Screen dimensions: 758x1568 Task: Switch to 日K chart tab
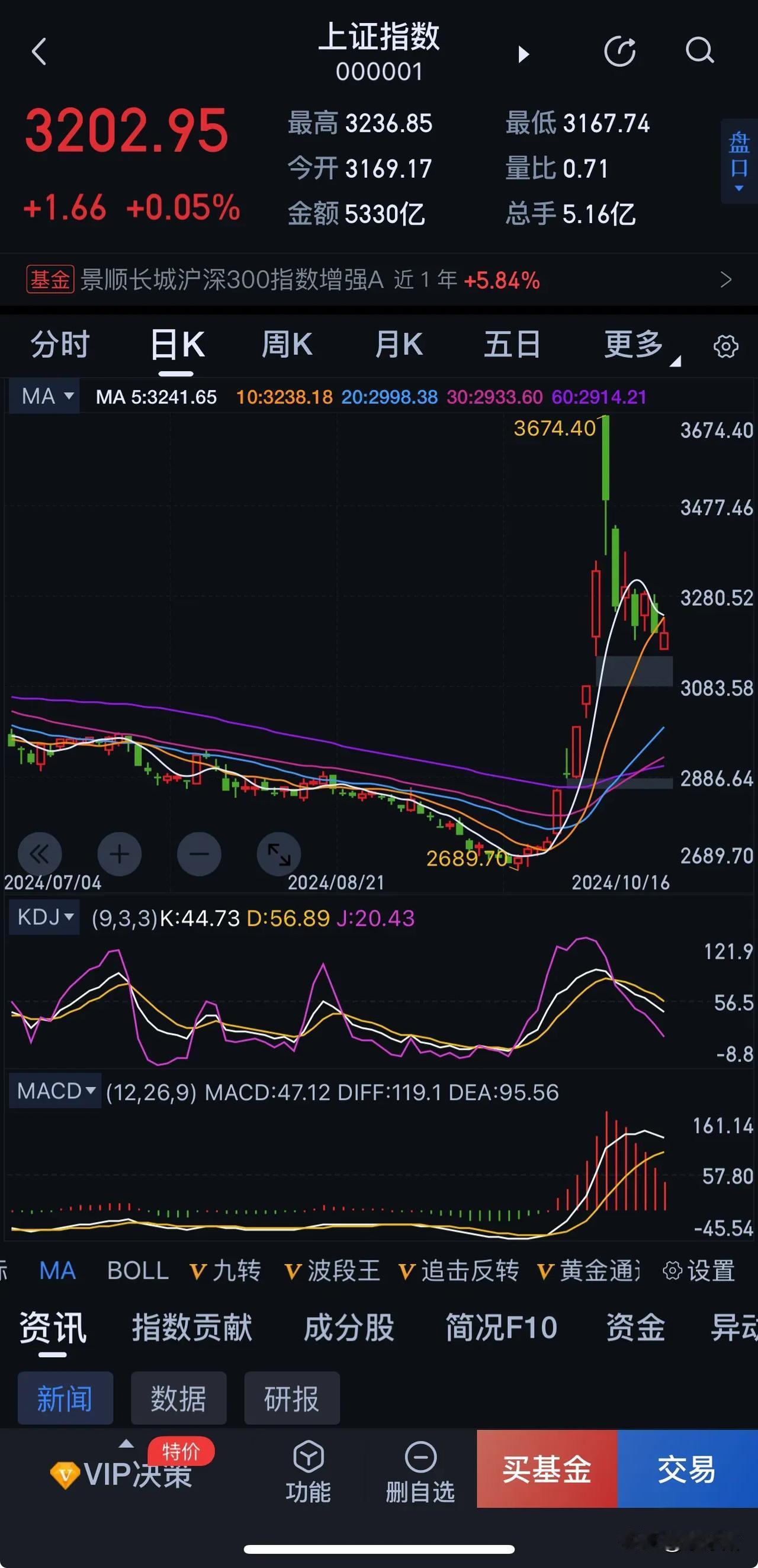pyautogui.click(x=177, y=345)
